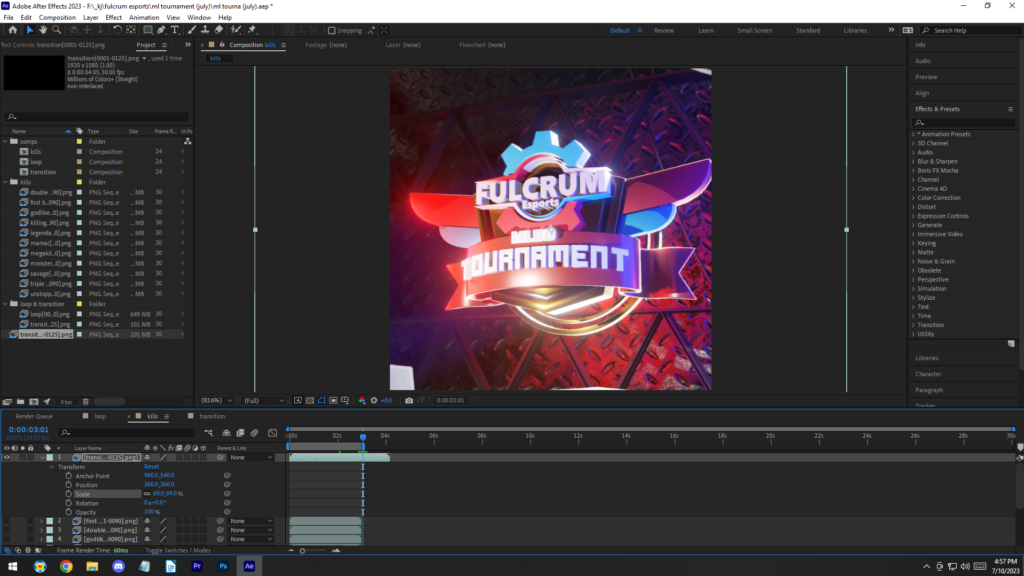Viewport: 1024px width, 576px height.
Task: Delete selected project item with trash icon
Action: [x=85, y=402]
